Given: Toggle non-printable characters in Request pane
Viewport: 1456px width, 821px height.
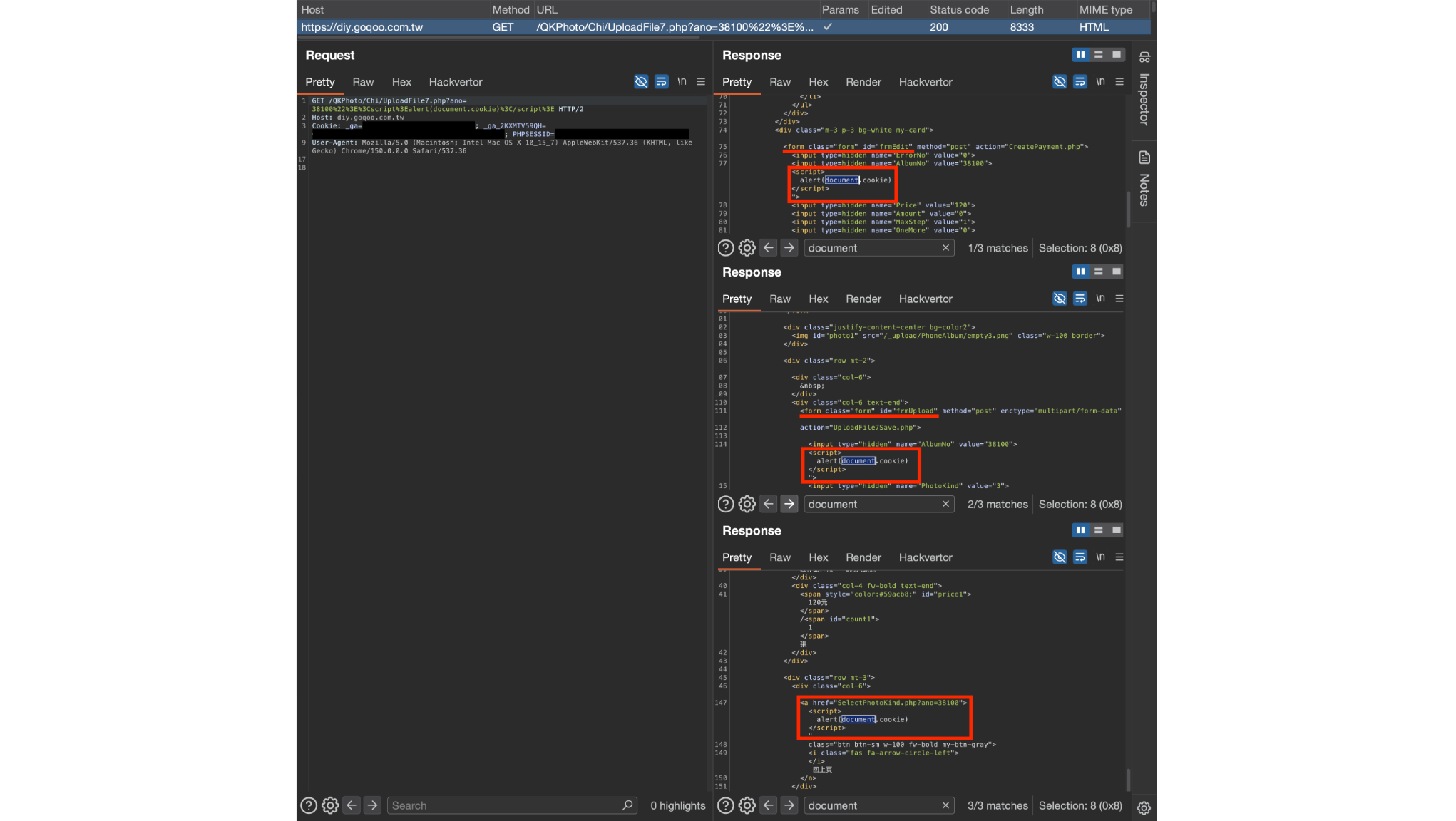Looking at the screenshot, I should pos(641,82).
